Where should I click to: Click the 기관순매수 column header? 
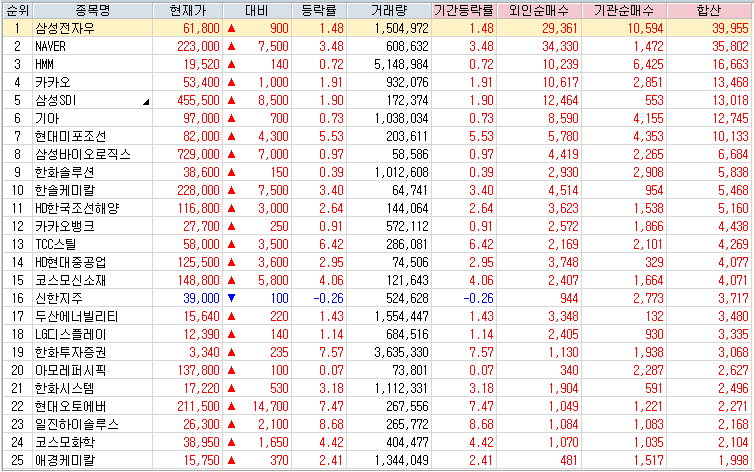[x=624, y=10]
